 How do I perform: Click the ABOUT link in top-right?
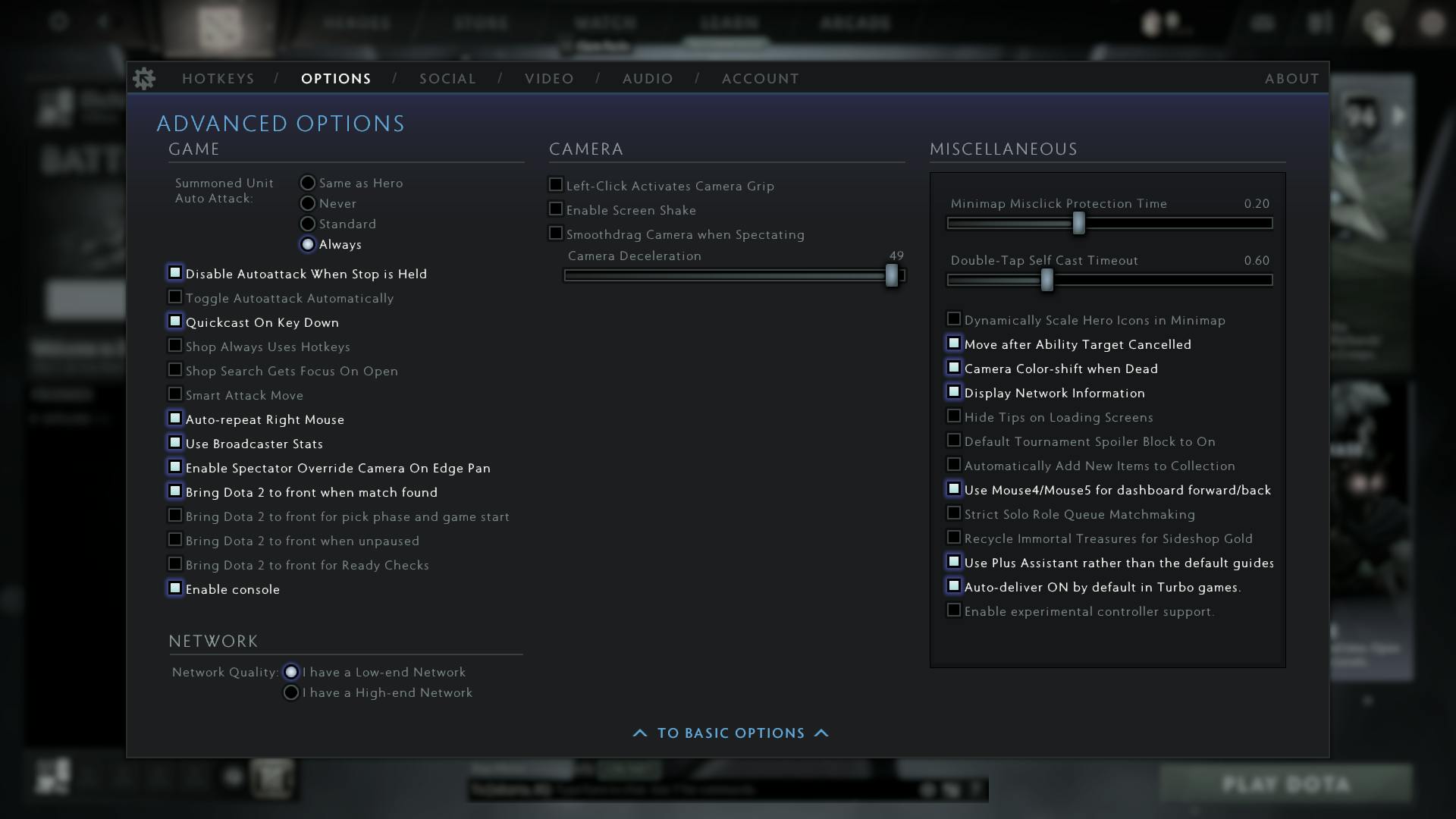click(x=1293, y=78)
